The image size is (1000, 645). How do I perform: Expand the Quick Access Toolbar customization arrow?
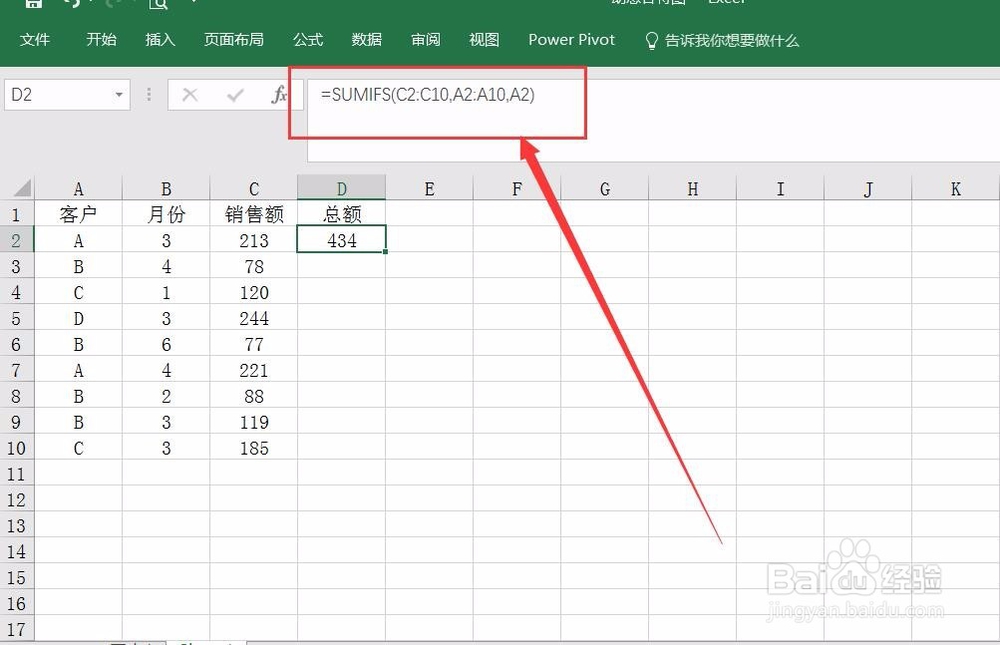click(193, 4)
